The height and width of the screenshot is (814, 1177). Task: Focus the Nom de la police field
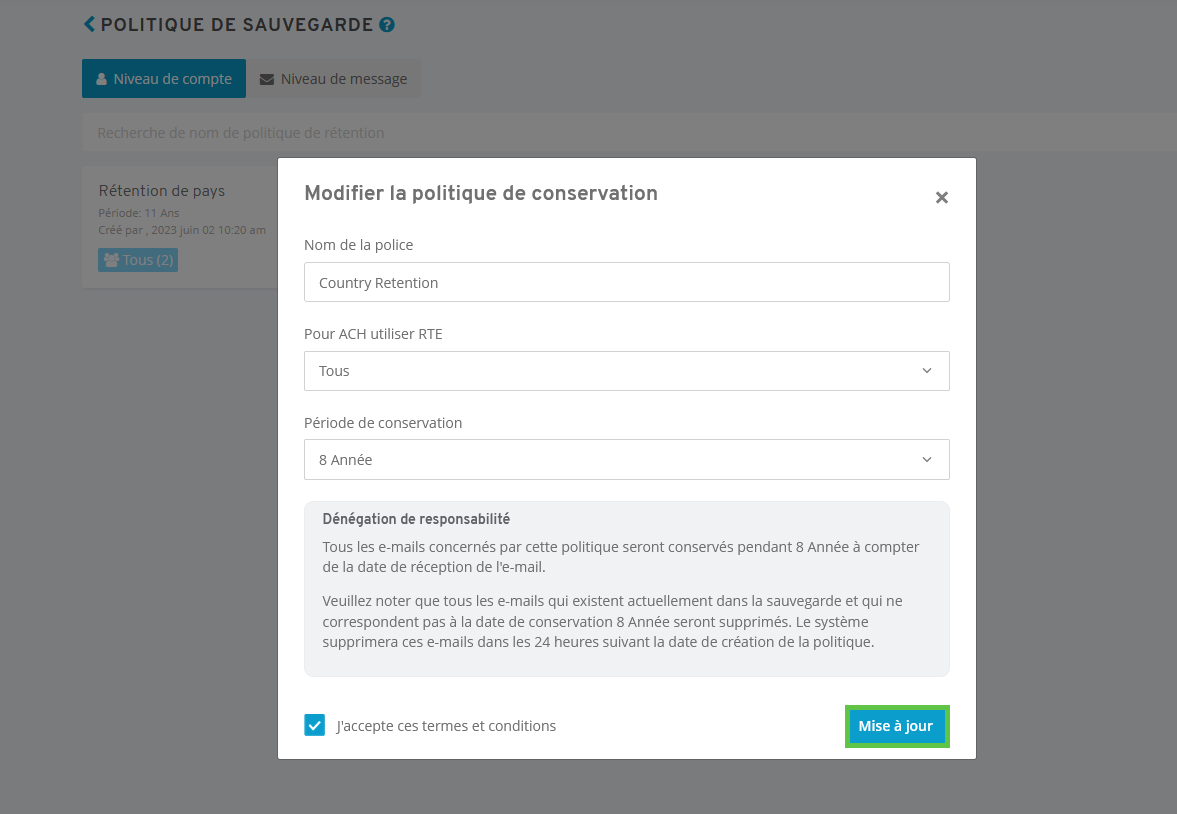tap(627, 282)
